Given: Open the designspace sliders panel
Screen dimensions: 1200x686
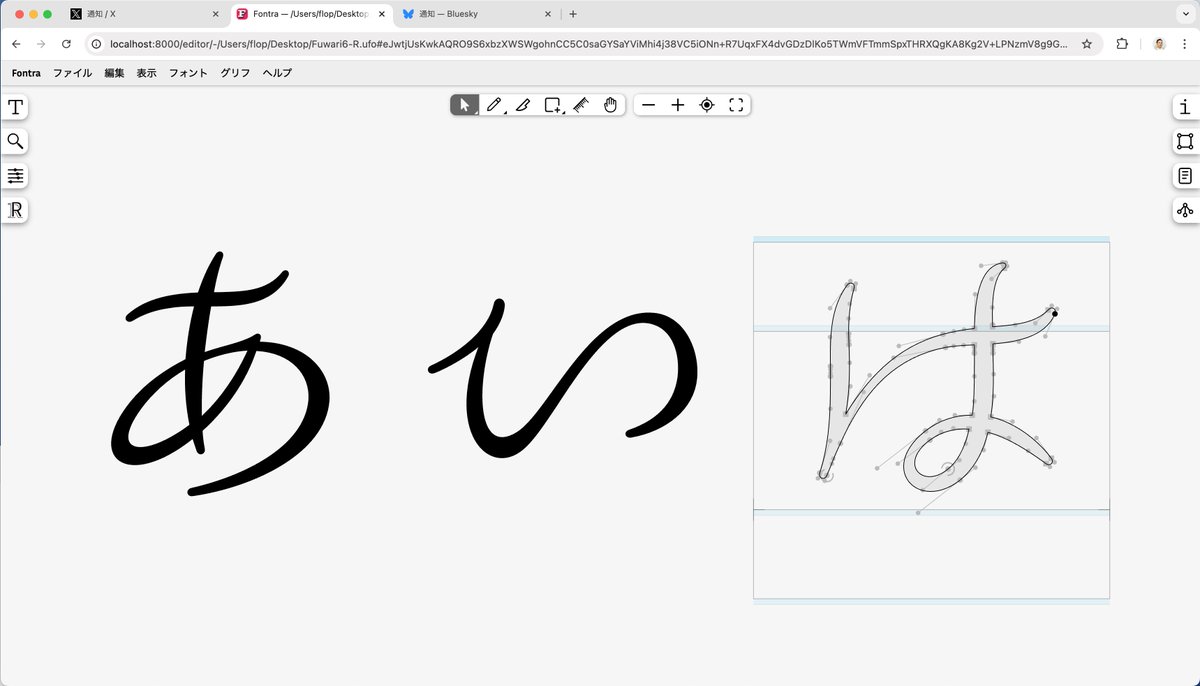Looking at the screenshot, I should click(x=15, y=176).
